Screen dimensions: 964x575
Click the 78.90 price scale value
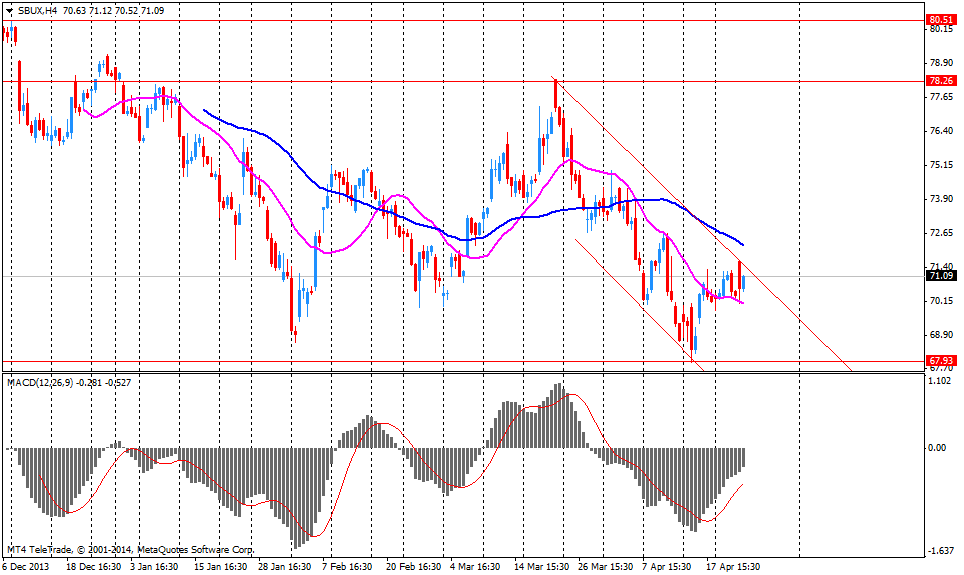[x=941, y=63]
